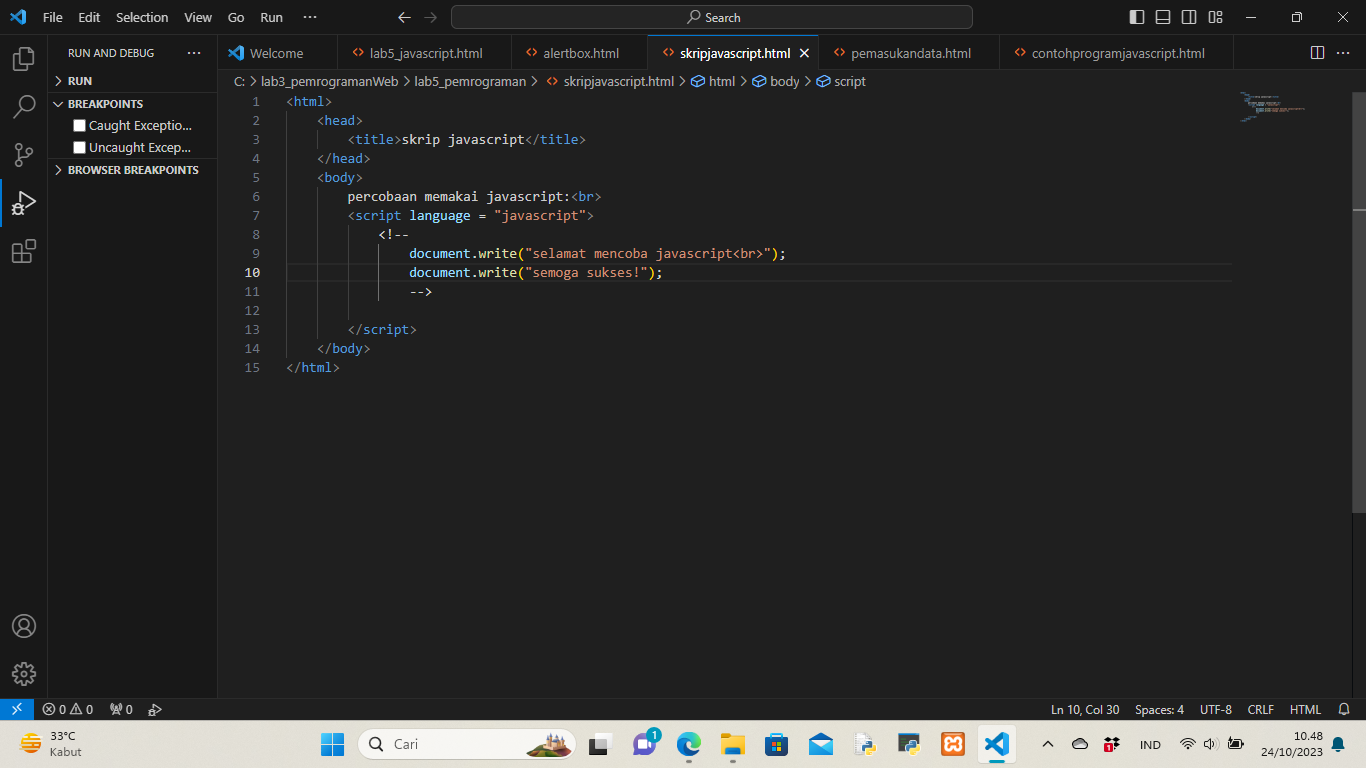The image size is (1366, 768).
Task: Select the Source Control icon
Action: pyautogui.click(x=22, y=155)
